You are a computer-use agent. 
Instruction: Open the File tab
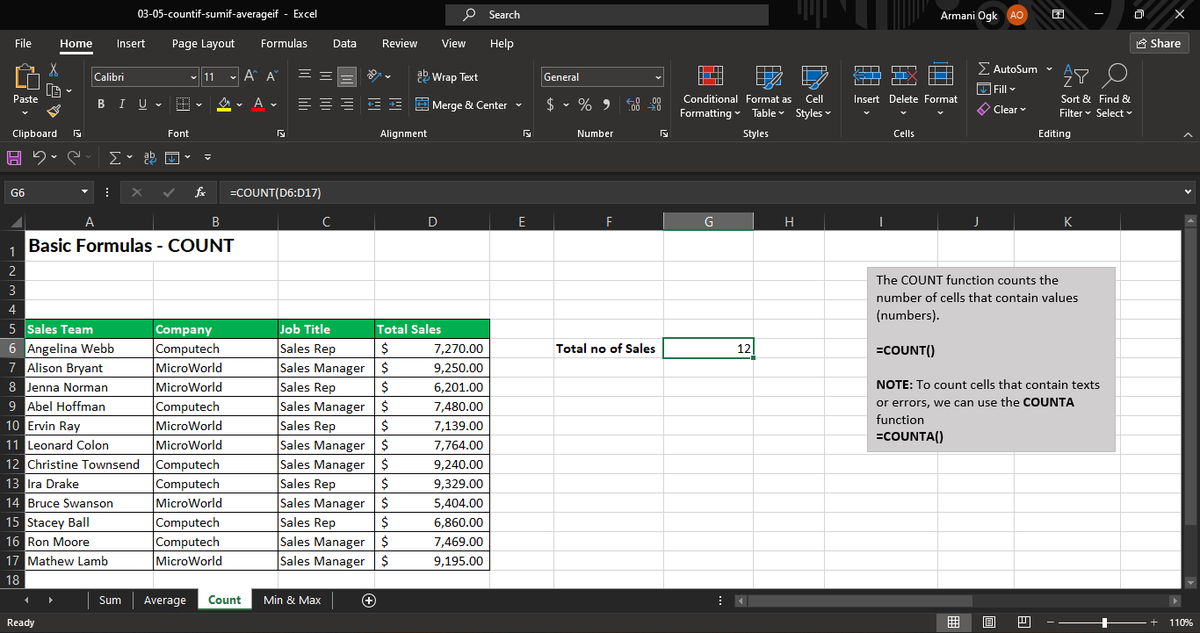22,43
